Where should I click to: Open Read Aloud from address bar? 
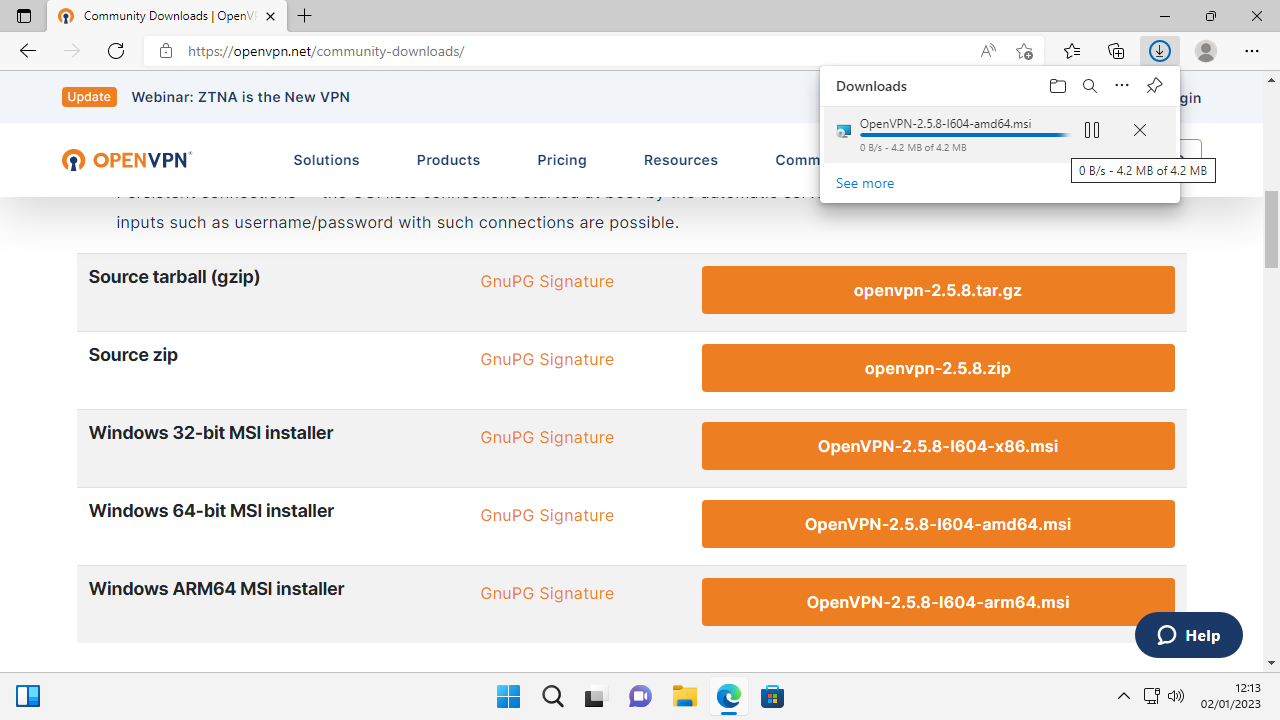click(988, 51)
